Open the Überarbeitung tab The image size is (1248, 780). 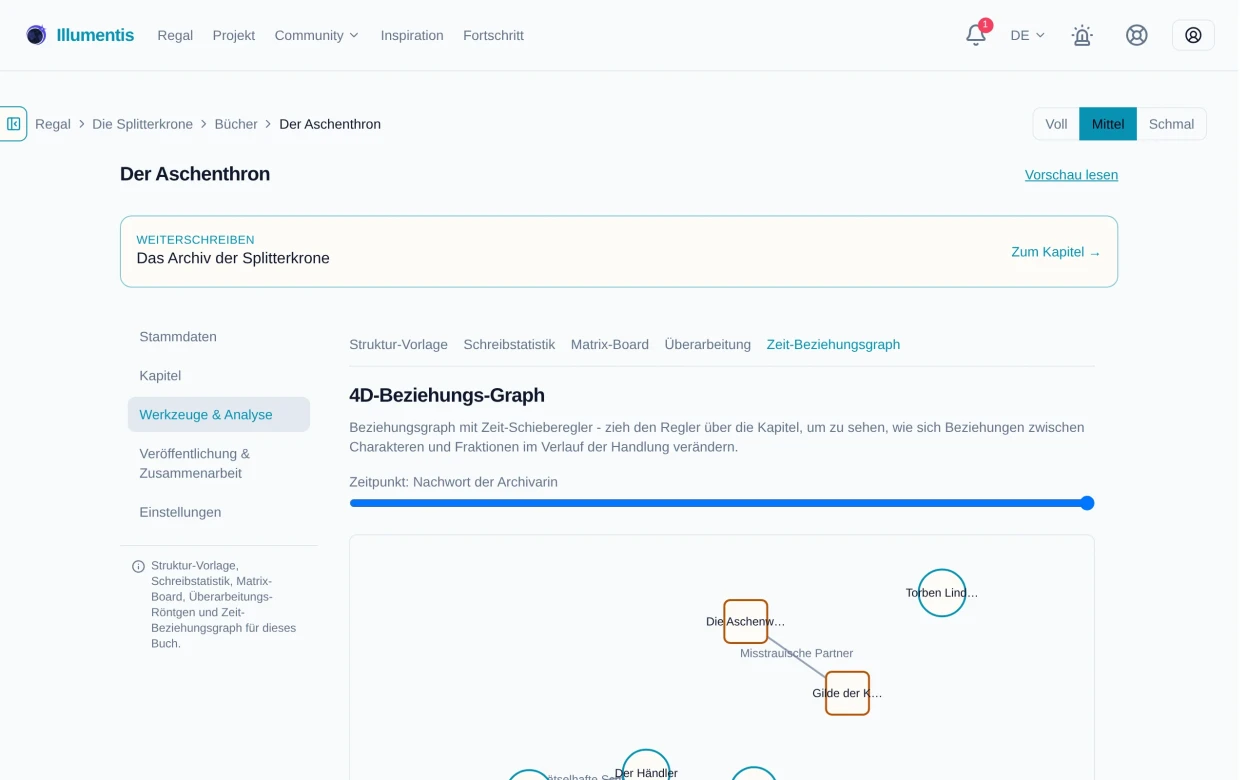pyautogui.click(x=708, y=344)
